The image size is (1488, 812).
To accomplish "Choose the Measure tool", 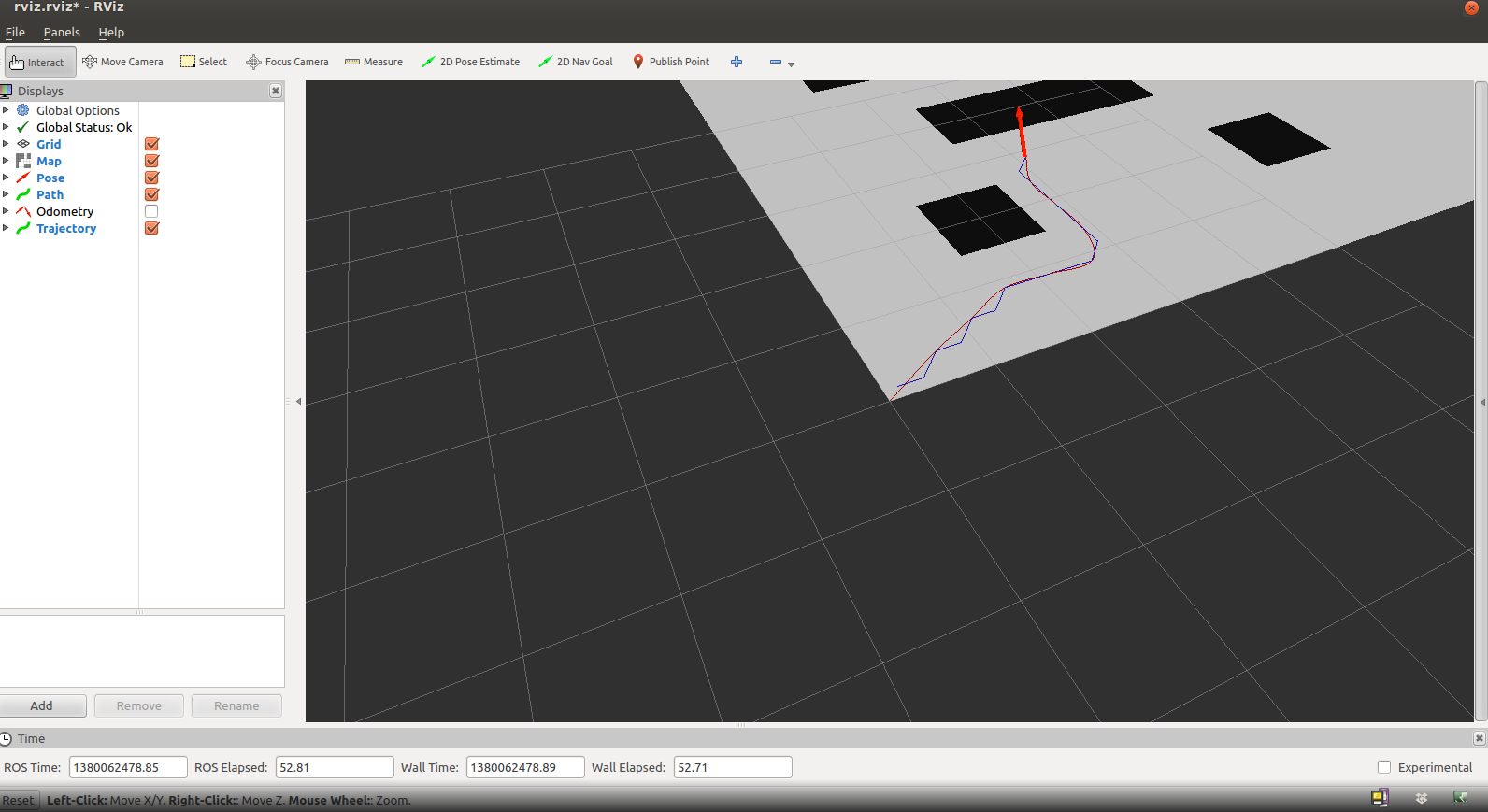I will [374, 62].
